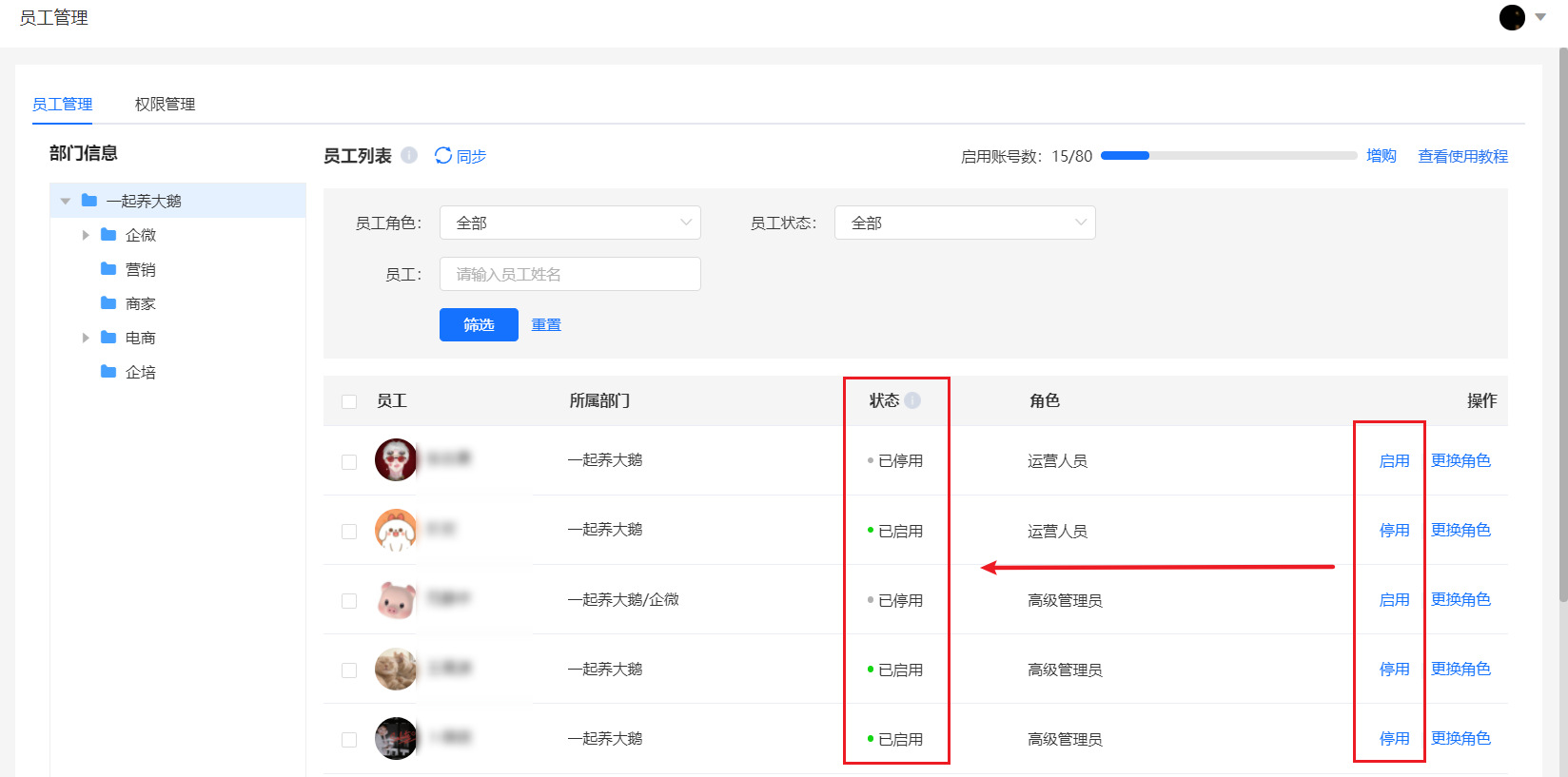
Task: Click the 筛选 button
Action: 479,324
